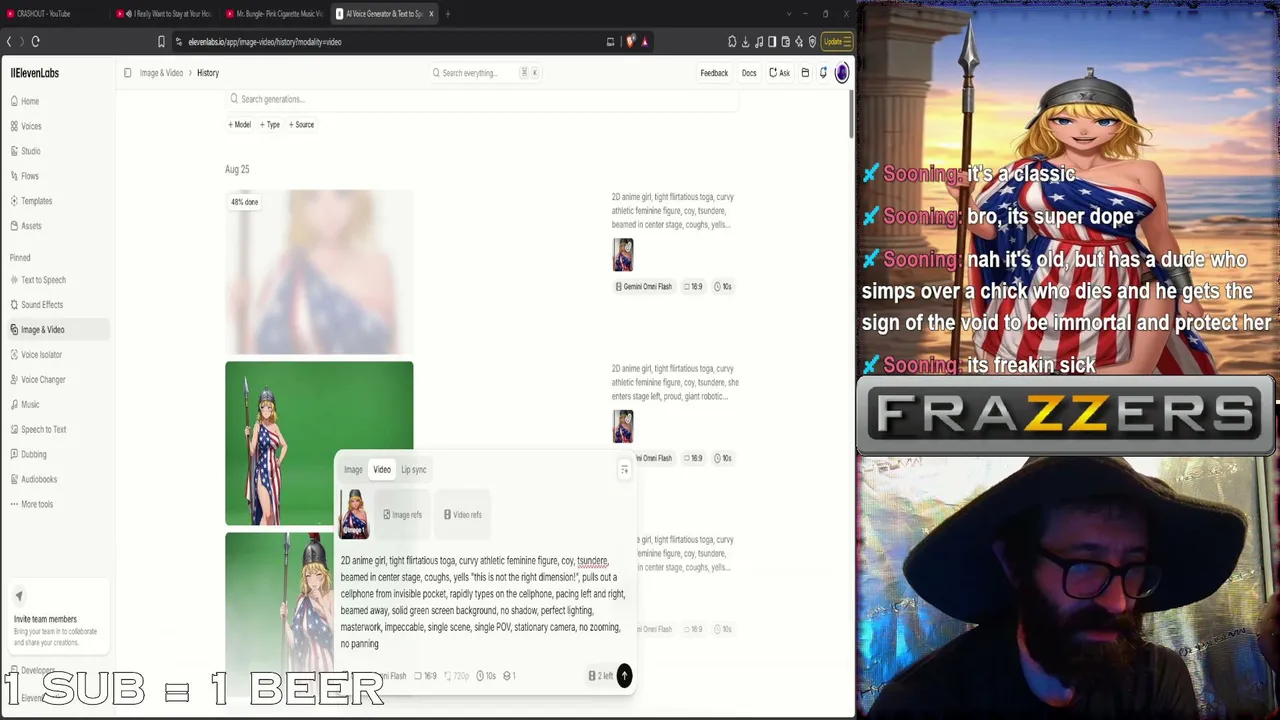Open the browser downloads icon
The image size is (1280, 720).
click(x=745, y=42)
